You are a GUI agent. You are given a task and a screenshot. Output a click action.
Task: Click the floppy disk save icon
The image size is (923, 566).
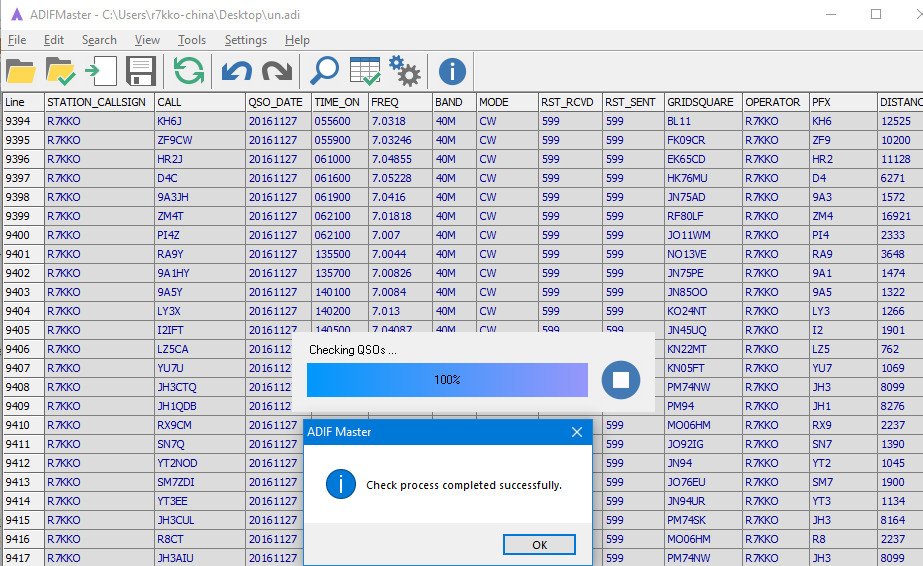tap(139, 71)
